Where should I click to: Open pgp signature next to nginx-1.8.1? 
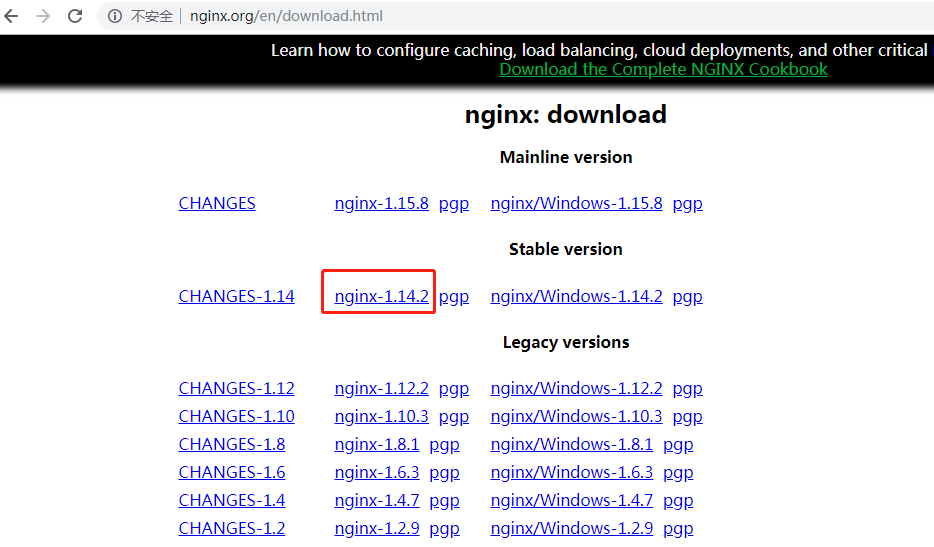pos(444,446)
